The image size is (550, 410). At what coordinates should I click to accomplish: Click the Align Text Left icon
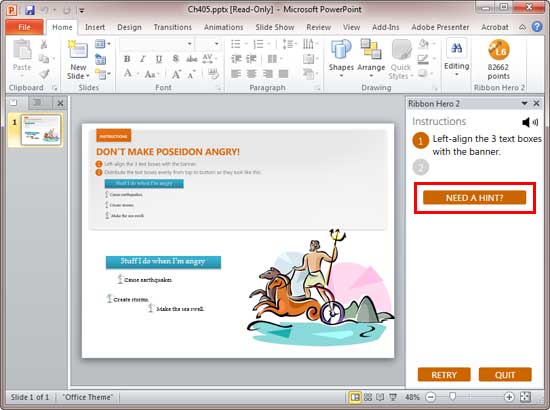236,74
